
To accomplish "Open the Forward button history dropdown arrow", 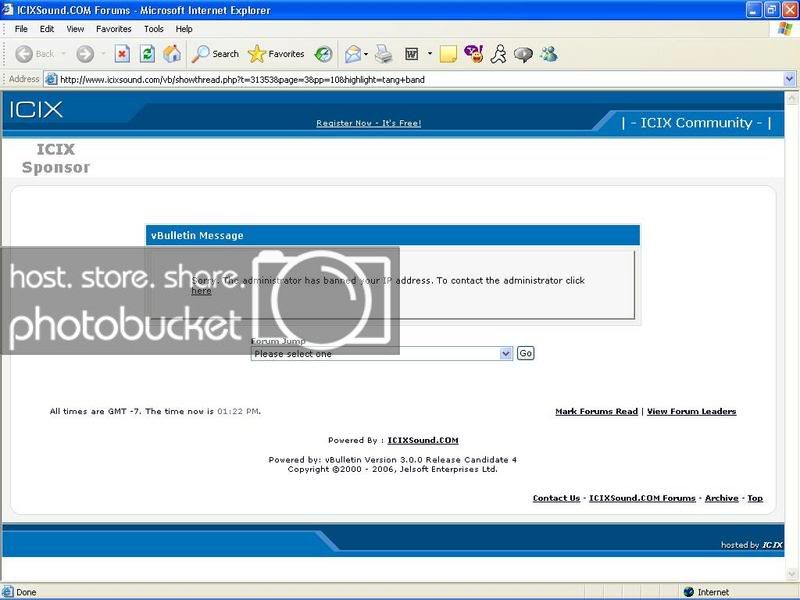I will point(103,54).
